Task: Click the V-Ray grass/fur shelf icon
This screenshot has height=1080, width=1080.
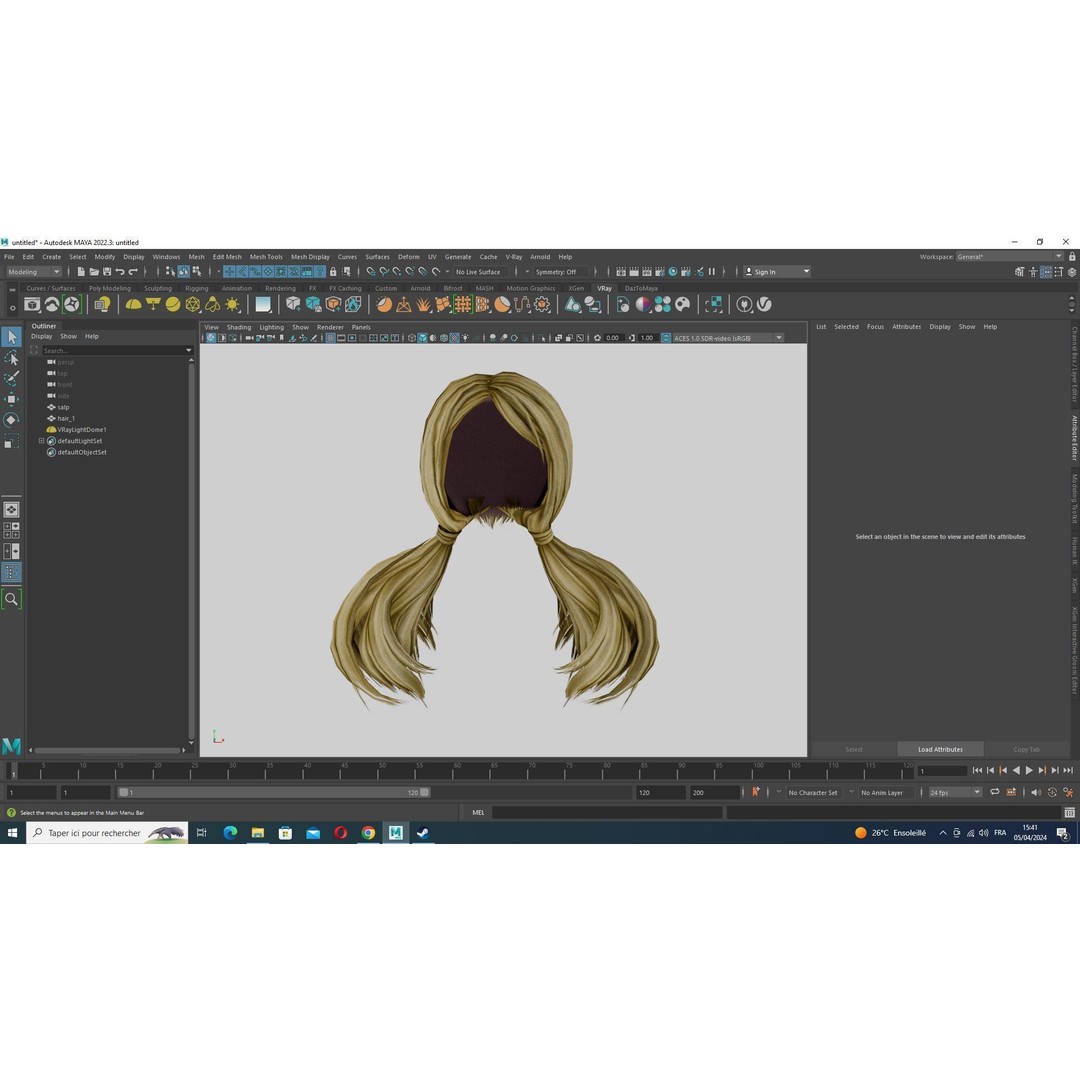Action: (x=424, y=304)
